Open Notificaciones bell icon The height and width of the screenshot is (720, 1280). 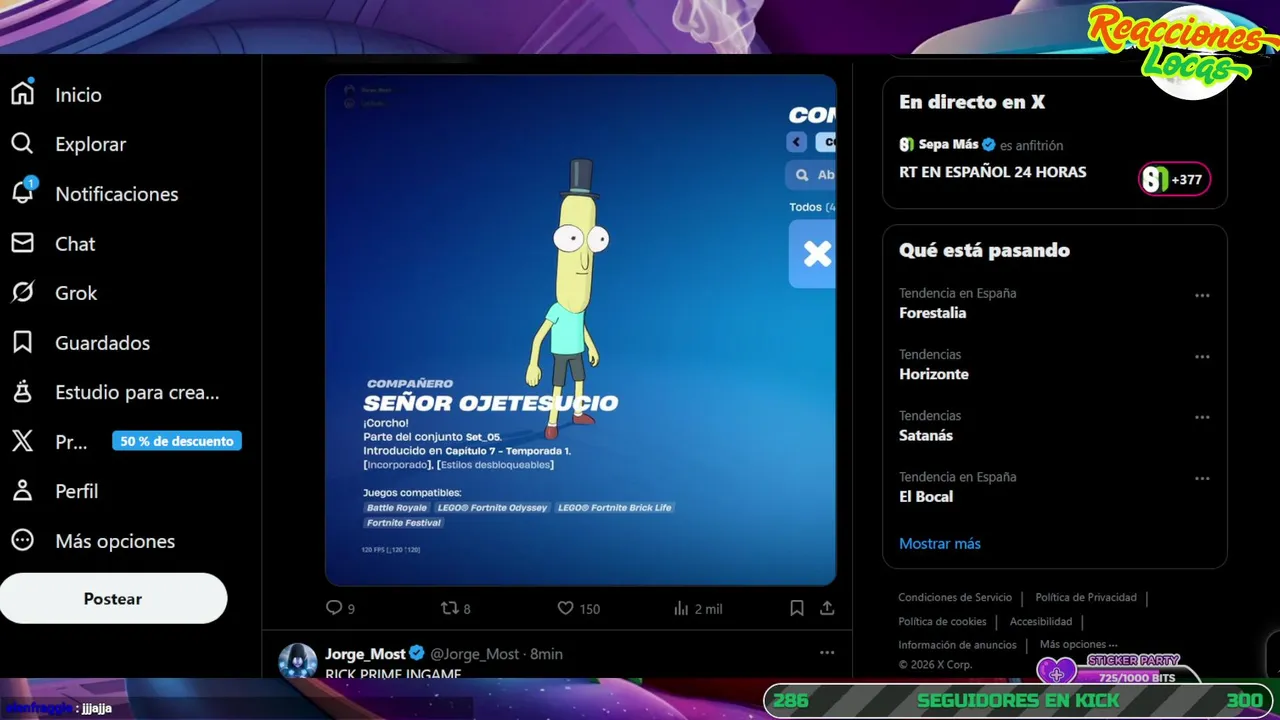[22, 193]
